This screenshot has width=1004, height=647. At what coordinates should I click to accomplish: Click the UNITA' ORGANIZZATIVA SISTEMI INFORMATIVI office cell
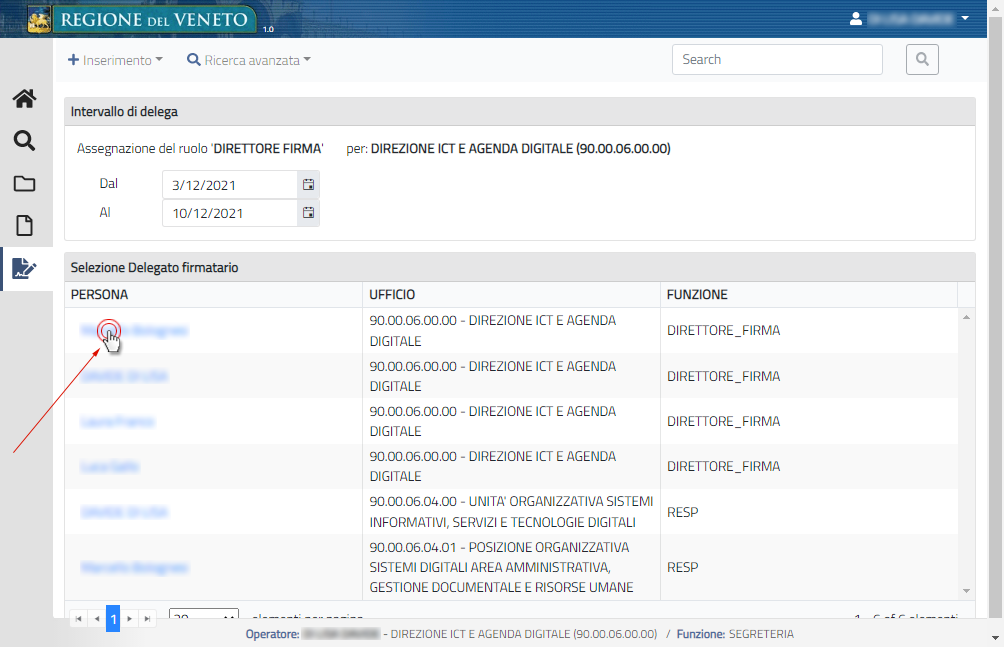tap(511, 512)
